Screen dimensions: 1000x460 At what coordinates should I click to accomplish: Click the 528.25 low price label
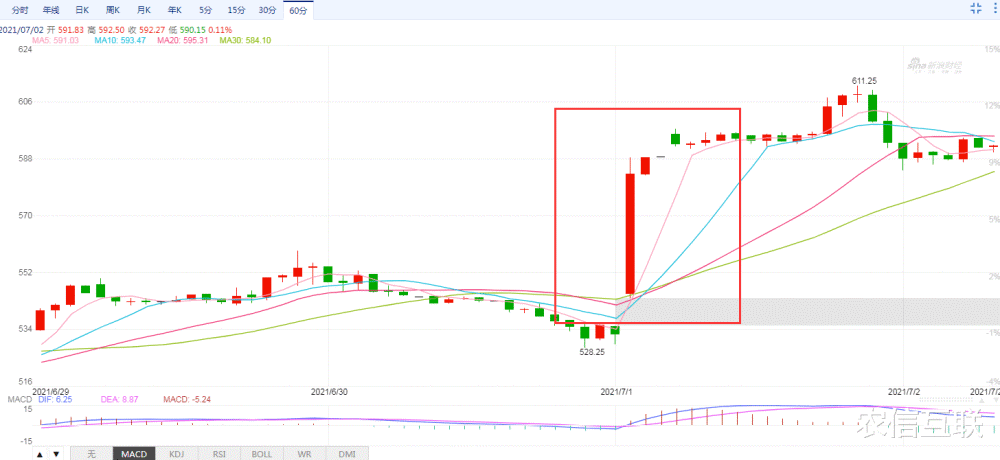pyautogui.click(x=592, y=352)
